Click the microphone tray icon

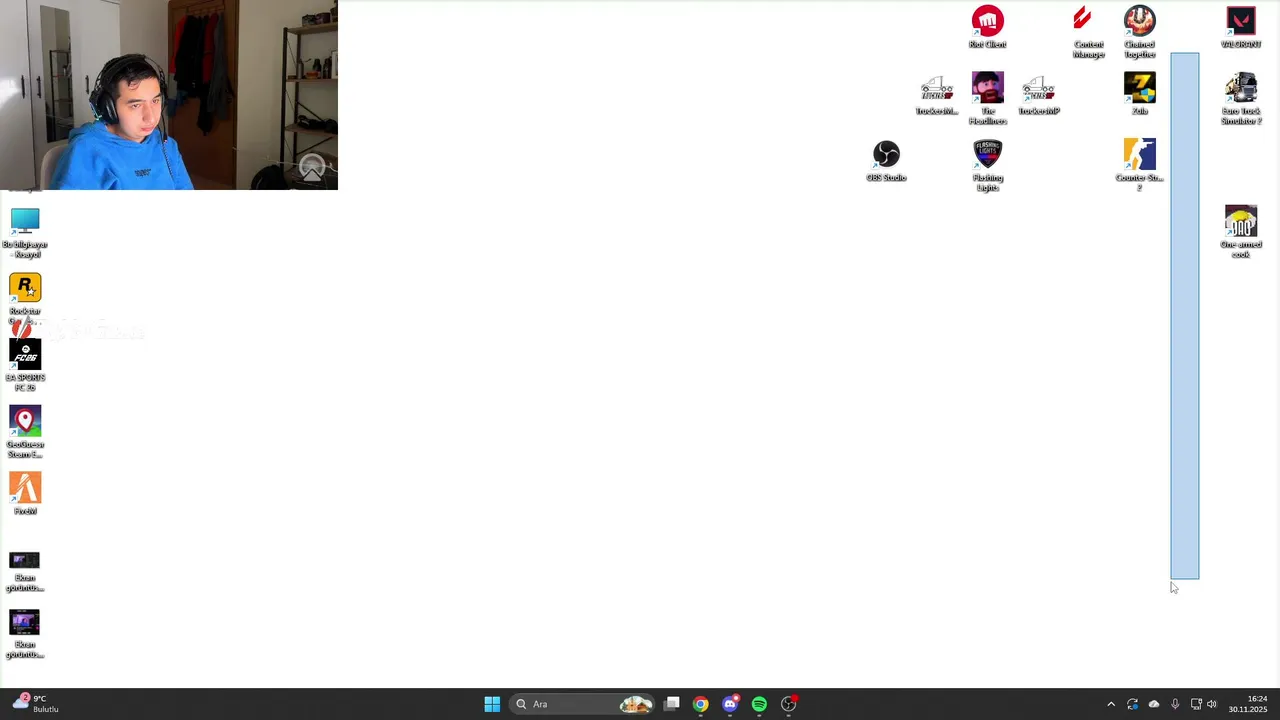(x=1175, y=704)
